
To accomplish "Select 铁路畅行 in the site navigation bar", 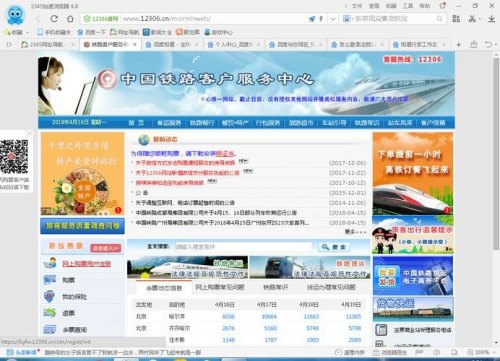I will point(202,123).
